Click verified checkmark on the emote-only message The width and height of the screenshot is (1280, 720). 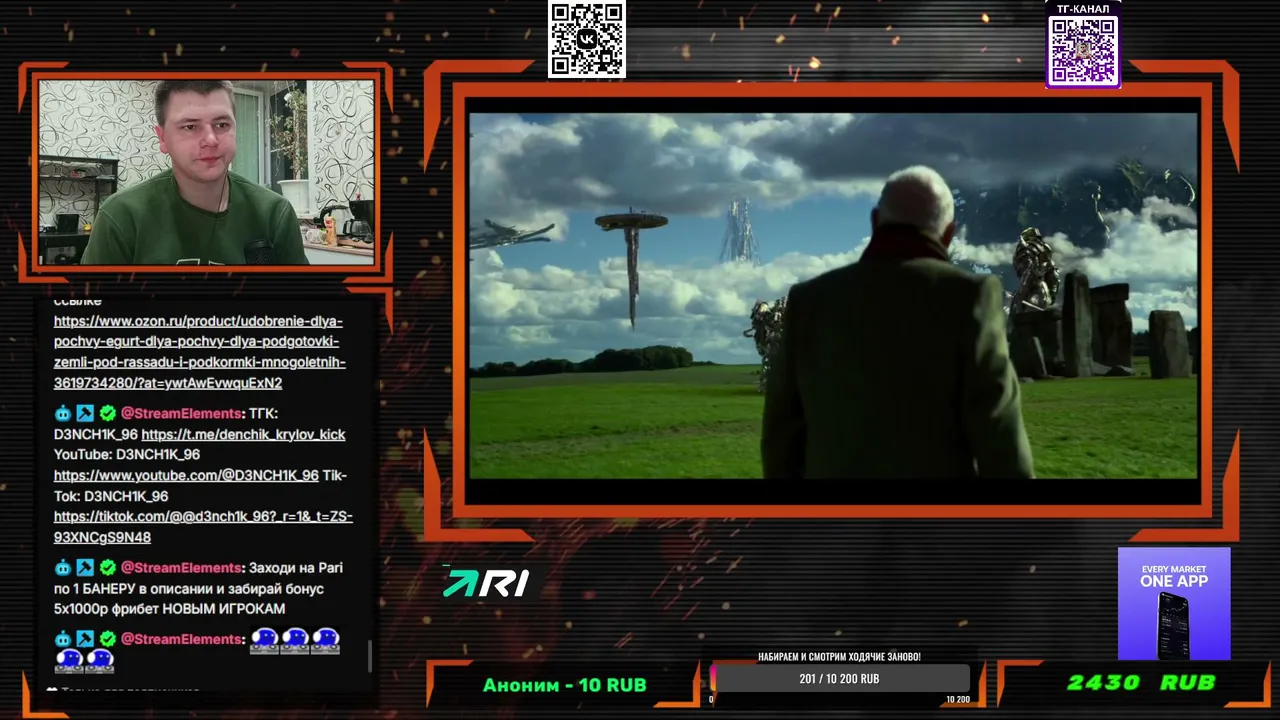pyautogui.click(x=107, y=639)
